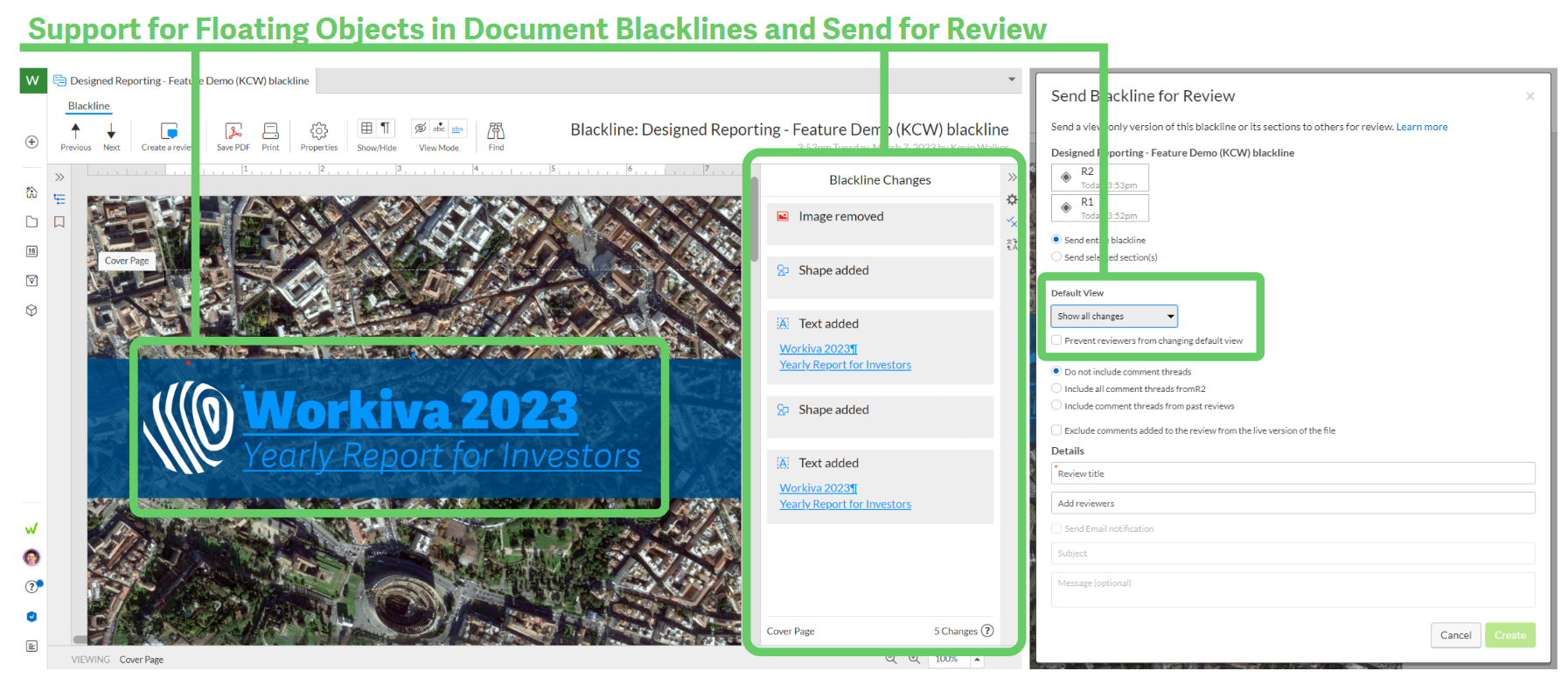Open the Default View dropdown

point(1114,316)
